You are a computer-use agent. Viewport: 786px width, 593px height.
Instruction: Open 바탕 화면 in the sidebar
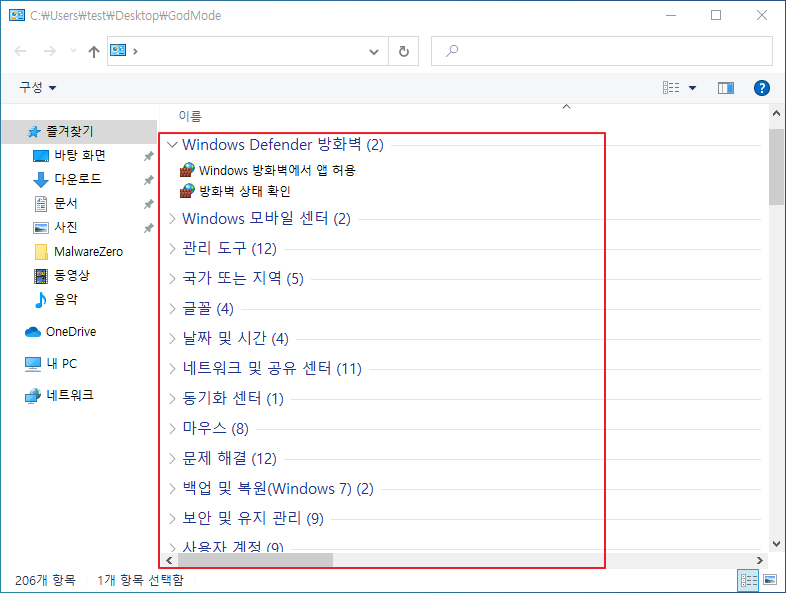click(79, 155)
